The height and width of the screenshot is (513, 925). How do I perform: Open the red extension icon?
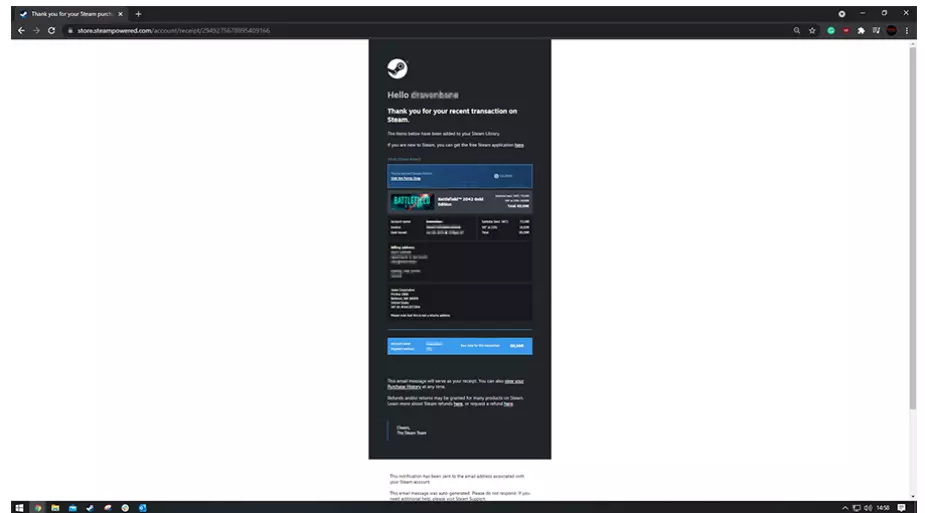[846, 31]
